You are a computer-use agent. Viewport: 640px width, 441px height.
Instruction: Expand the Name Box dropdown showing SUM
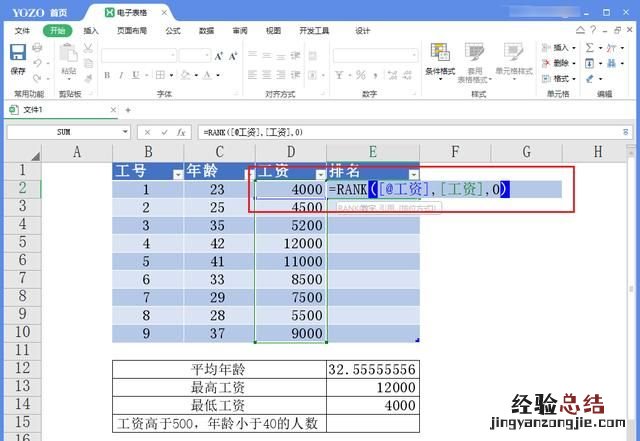tap(124, 131)
